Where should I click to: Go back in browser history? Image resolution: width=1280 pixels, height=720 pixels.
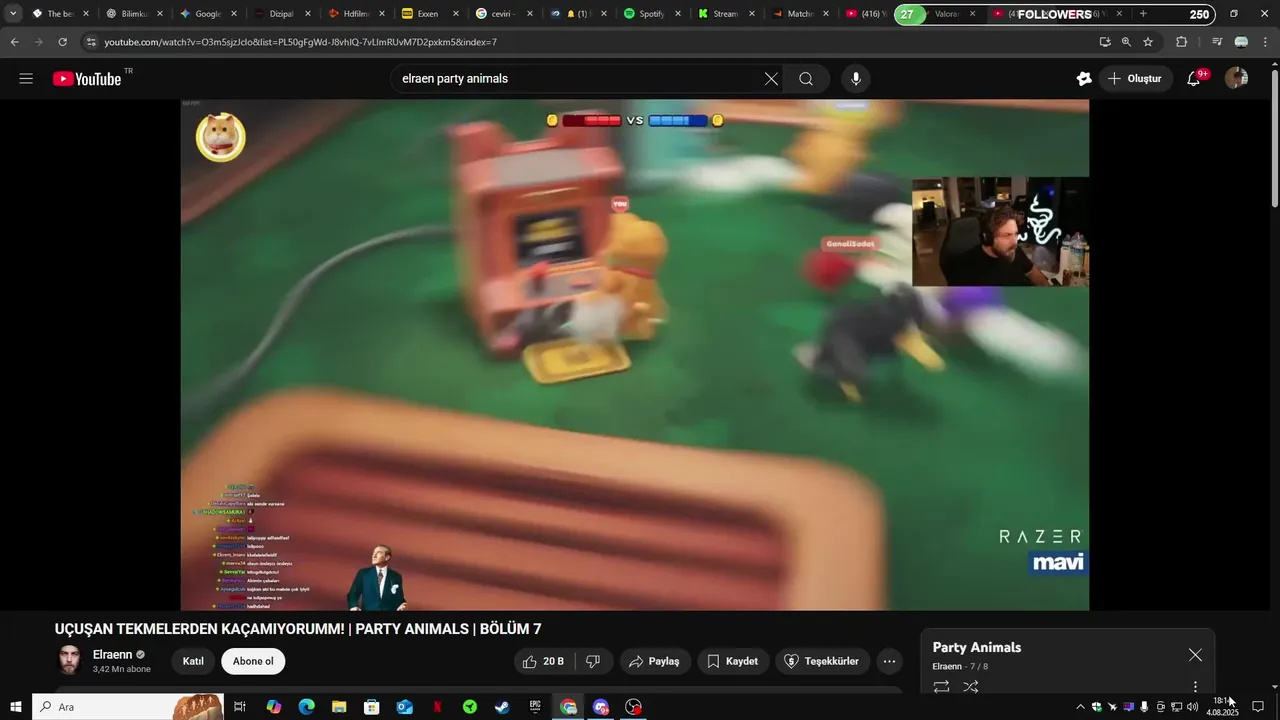[x=14, y=42]
